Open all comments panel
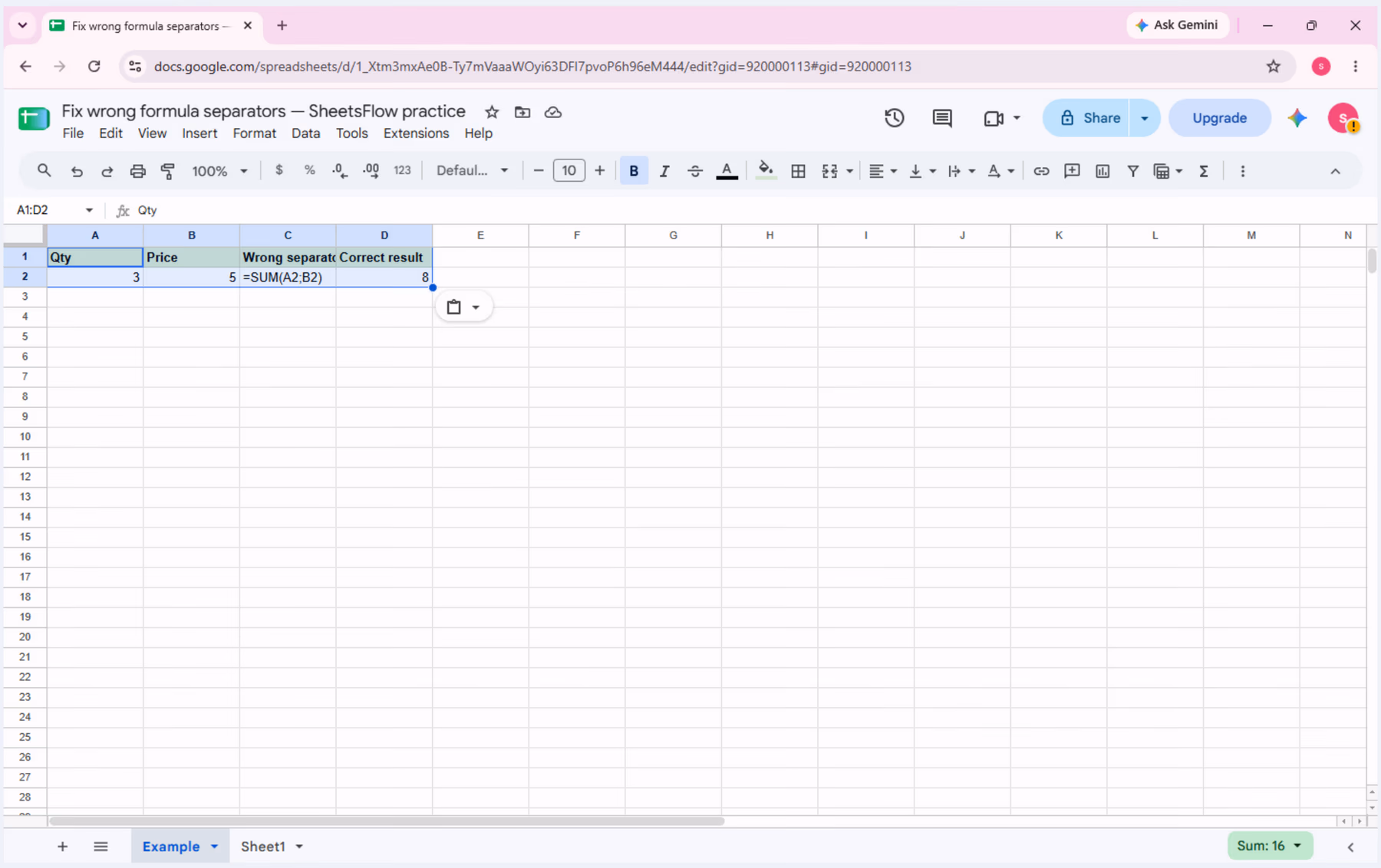Screen dimensions: 1381x868 [x=942, y=118]
